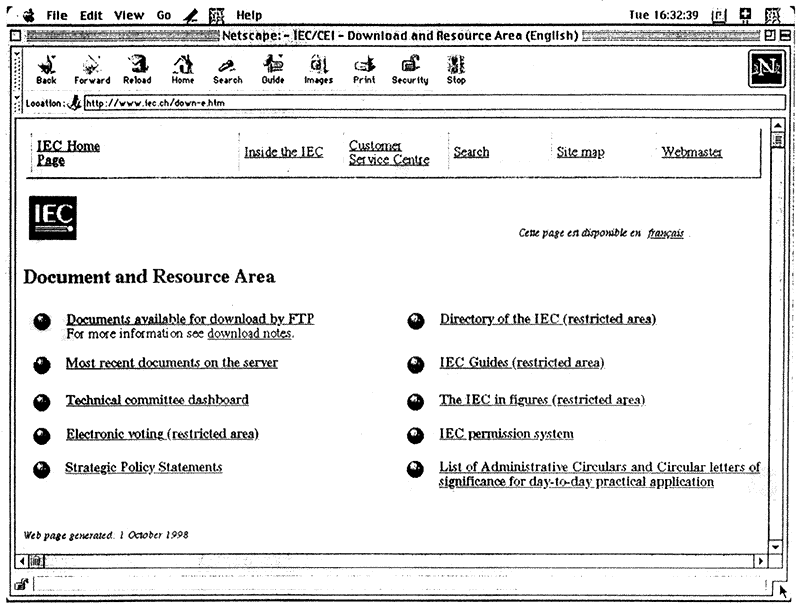Image resolution: width=800 pixels, height=607 pixels.
Task: Click the Document and Resource Area heading
Action: coord(149,277)
